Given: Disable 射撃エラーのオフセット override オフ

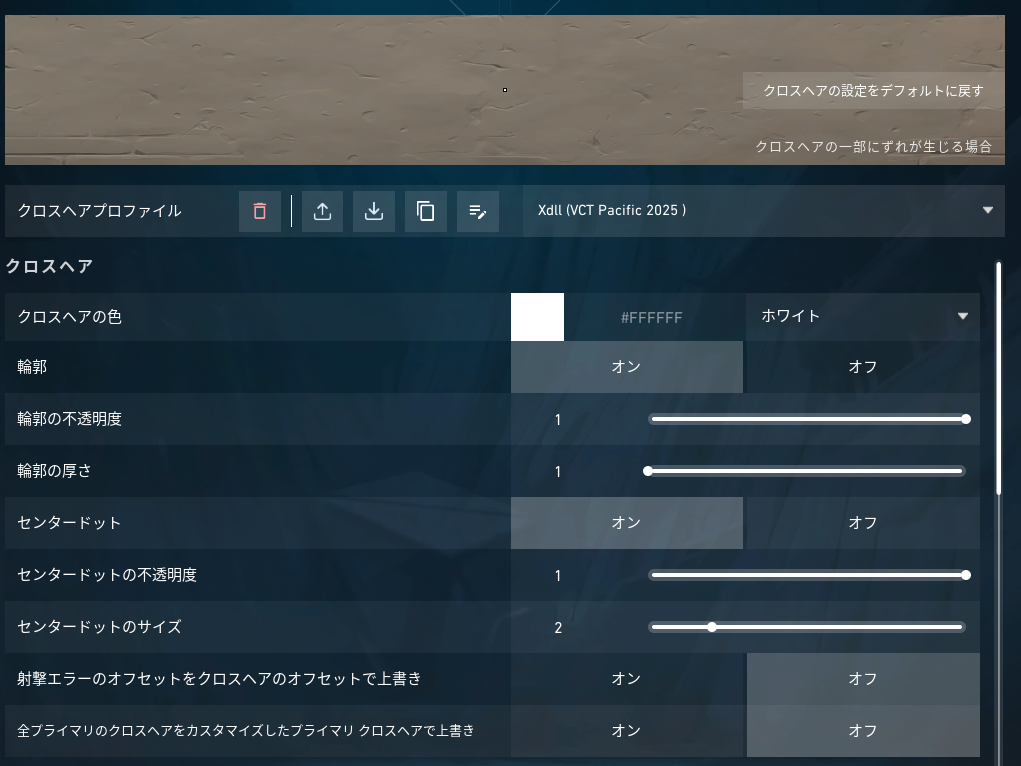Looking at the screenshot, I should pyautogui.click(x=863, y=679).
